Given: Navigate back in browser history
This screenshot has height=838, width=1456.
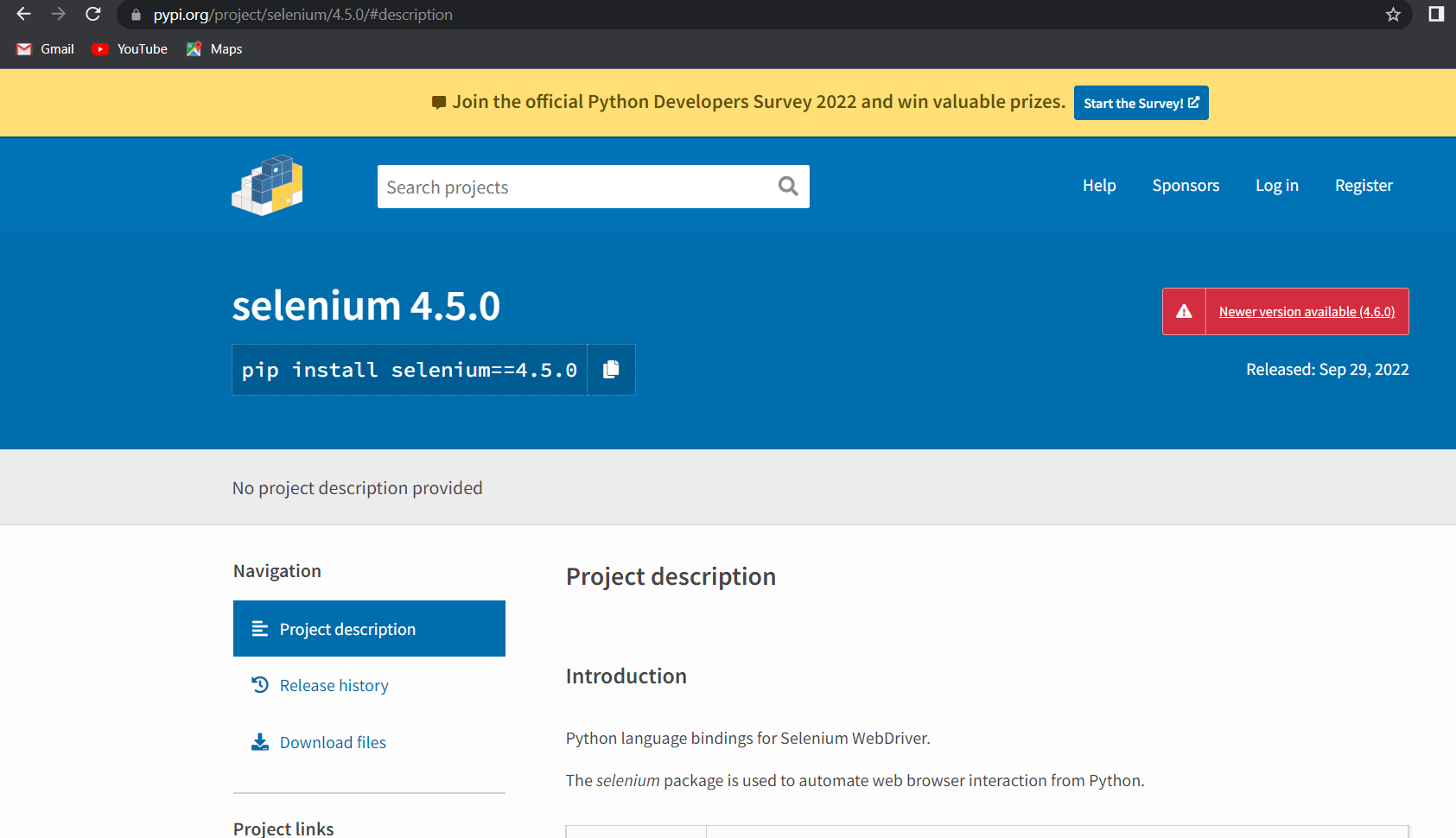Looking at the screenshot, I should (x=22, y=14).
